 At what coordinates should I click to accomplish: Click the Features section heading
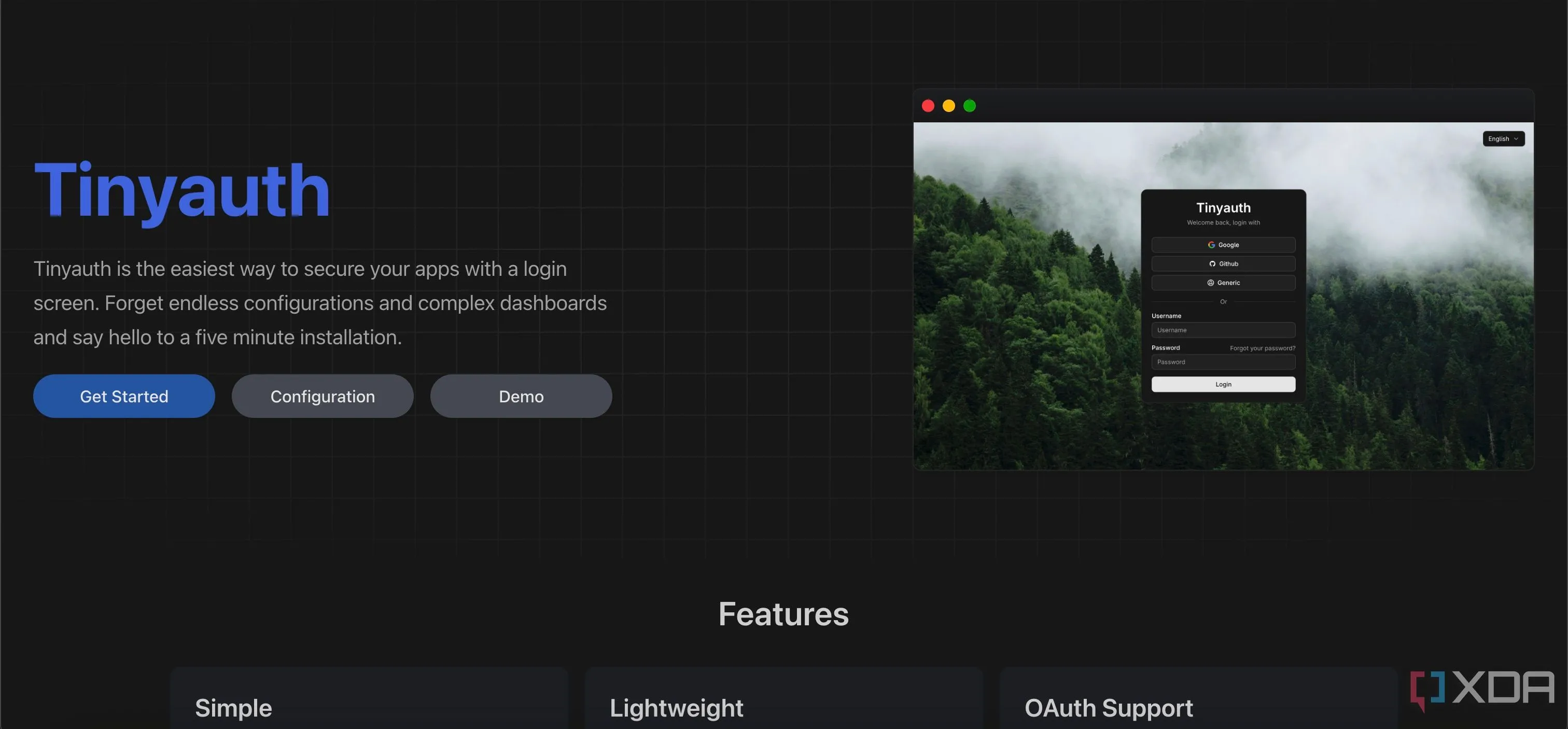(x=783, y=613)
